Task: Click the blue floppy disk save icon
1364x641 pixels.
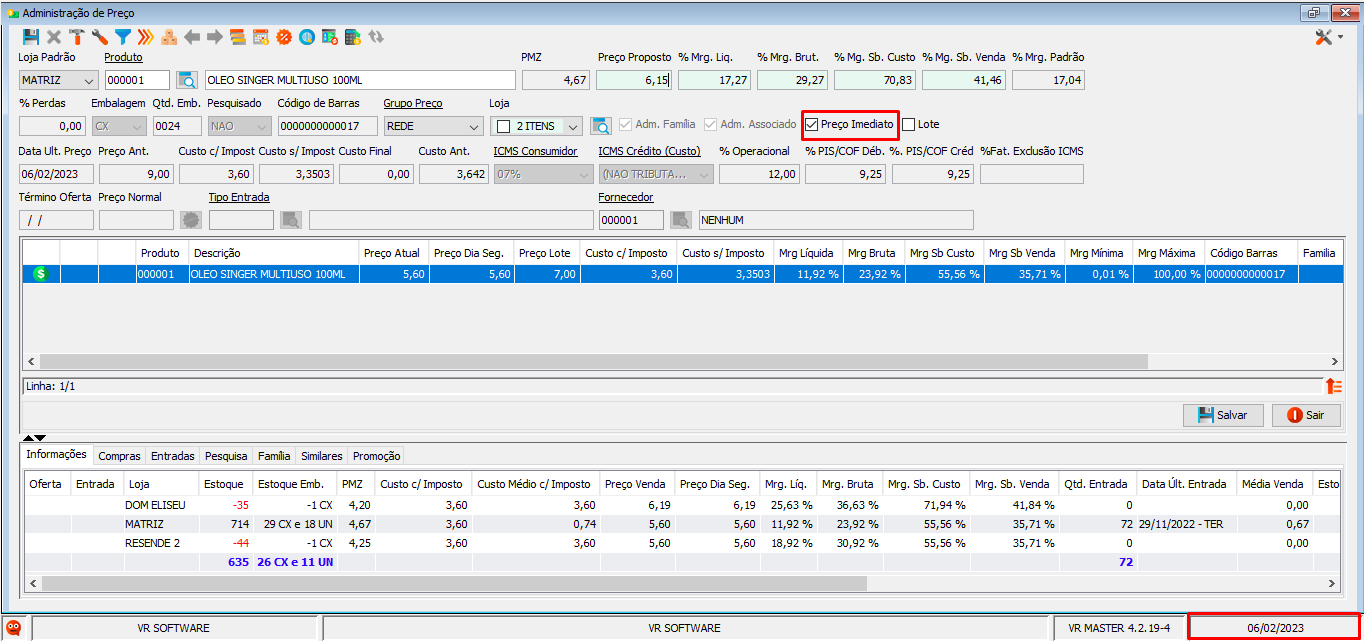Action: coord(31,37)
